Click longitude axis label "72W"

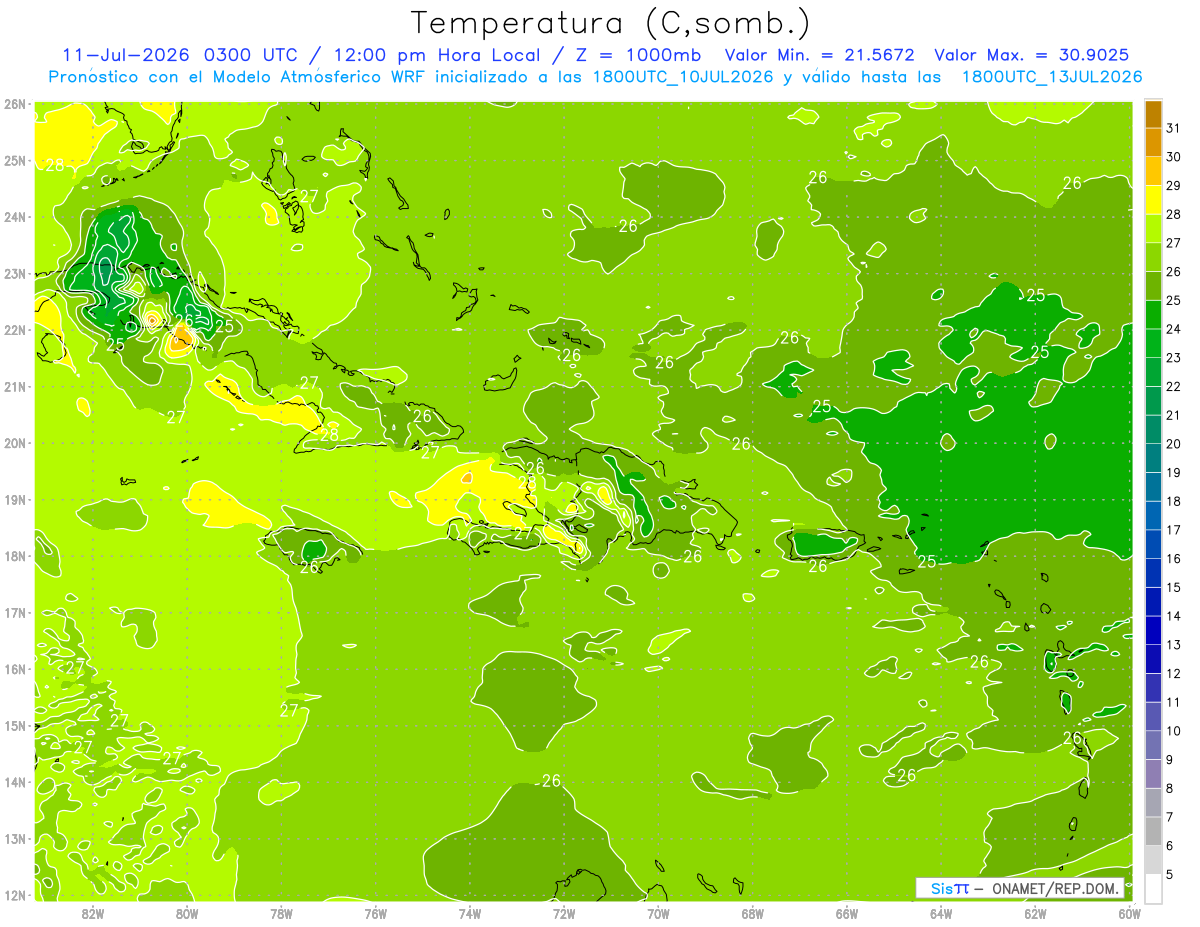click(564, 914)
